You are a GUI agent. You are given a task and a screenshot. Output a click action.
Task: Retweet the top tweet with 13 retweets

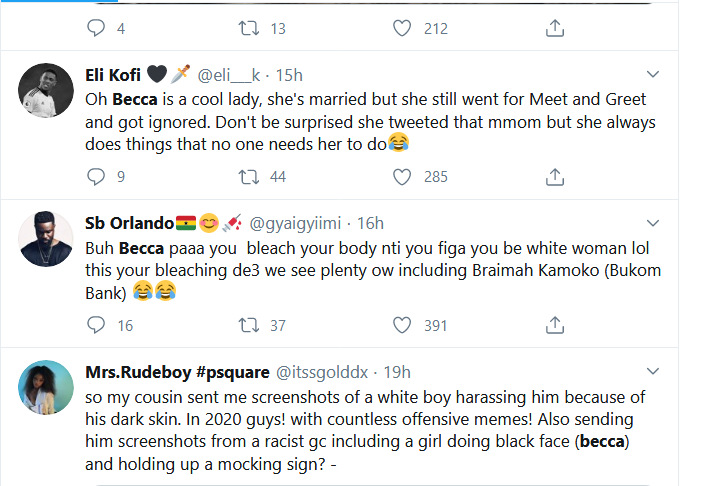246,29
